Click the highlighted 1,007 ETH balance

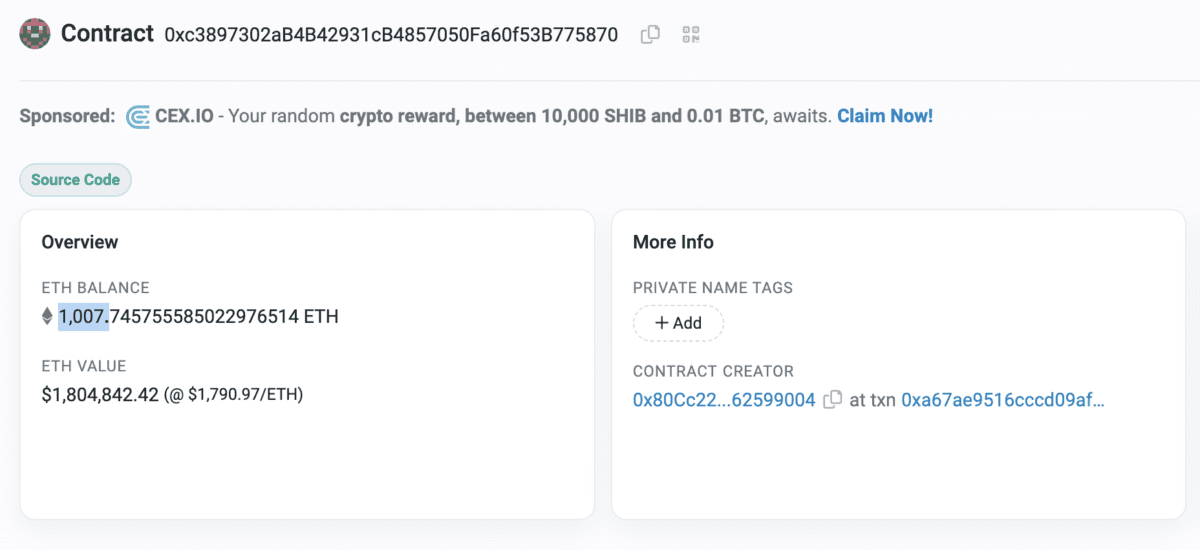click(83, 317)
